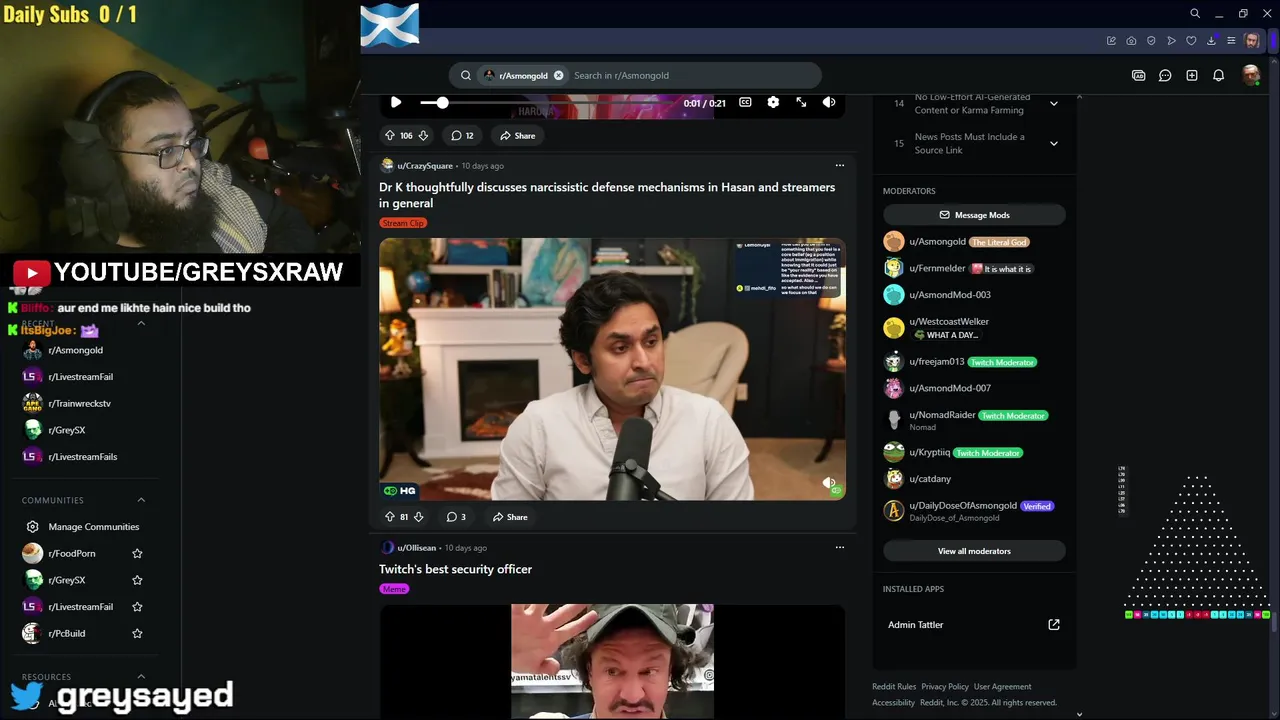Click the Reddit search magnifier icon
The height and width of the screenshot is (720, 1280).
[x=466, y=75]
